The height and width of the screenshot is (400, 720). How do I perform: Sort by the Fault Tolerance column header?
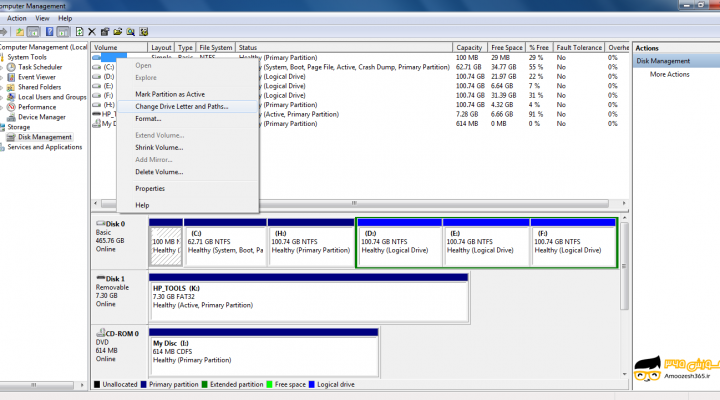click(579, 48)
